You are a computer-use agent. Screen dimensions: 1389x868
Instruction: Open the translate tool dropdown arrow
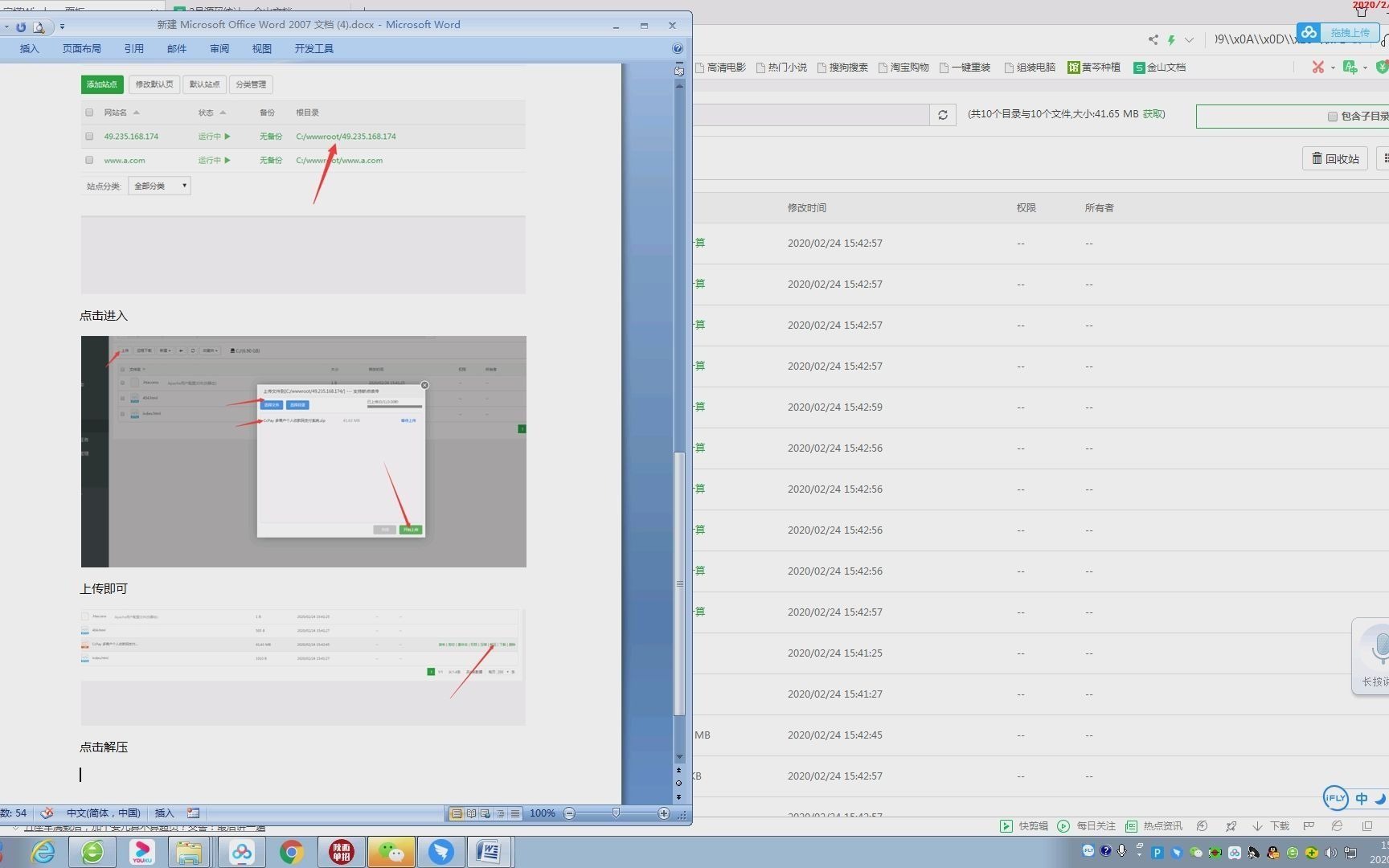tap(1365, 68)
